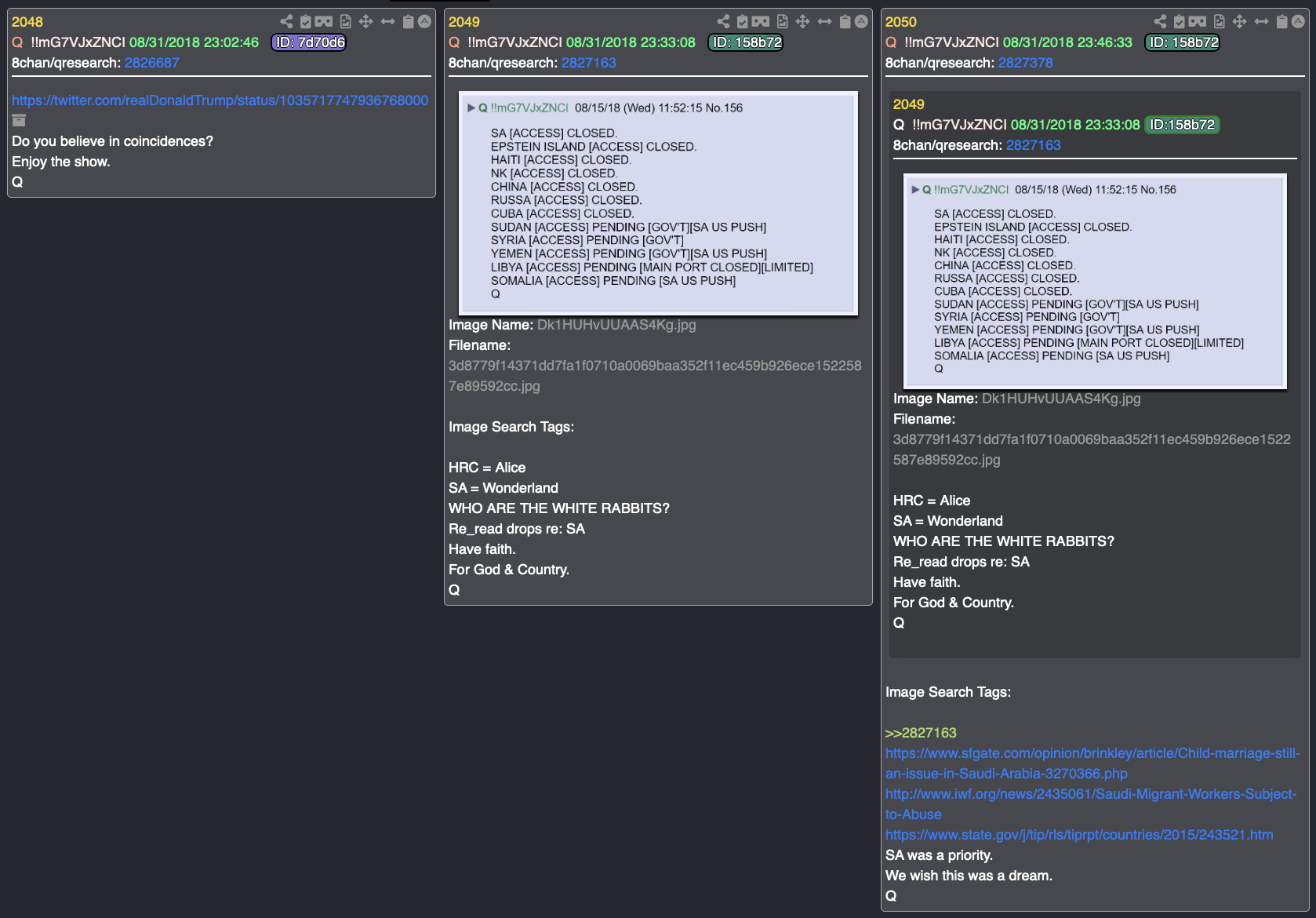
Task: Click the horizontal resize arrows on middle 2049 card
Action: [824, 22]
